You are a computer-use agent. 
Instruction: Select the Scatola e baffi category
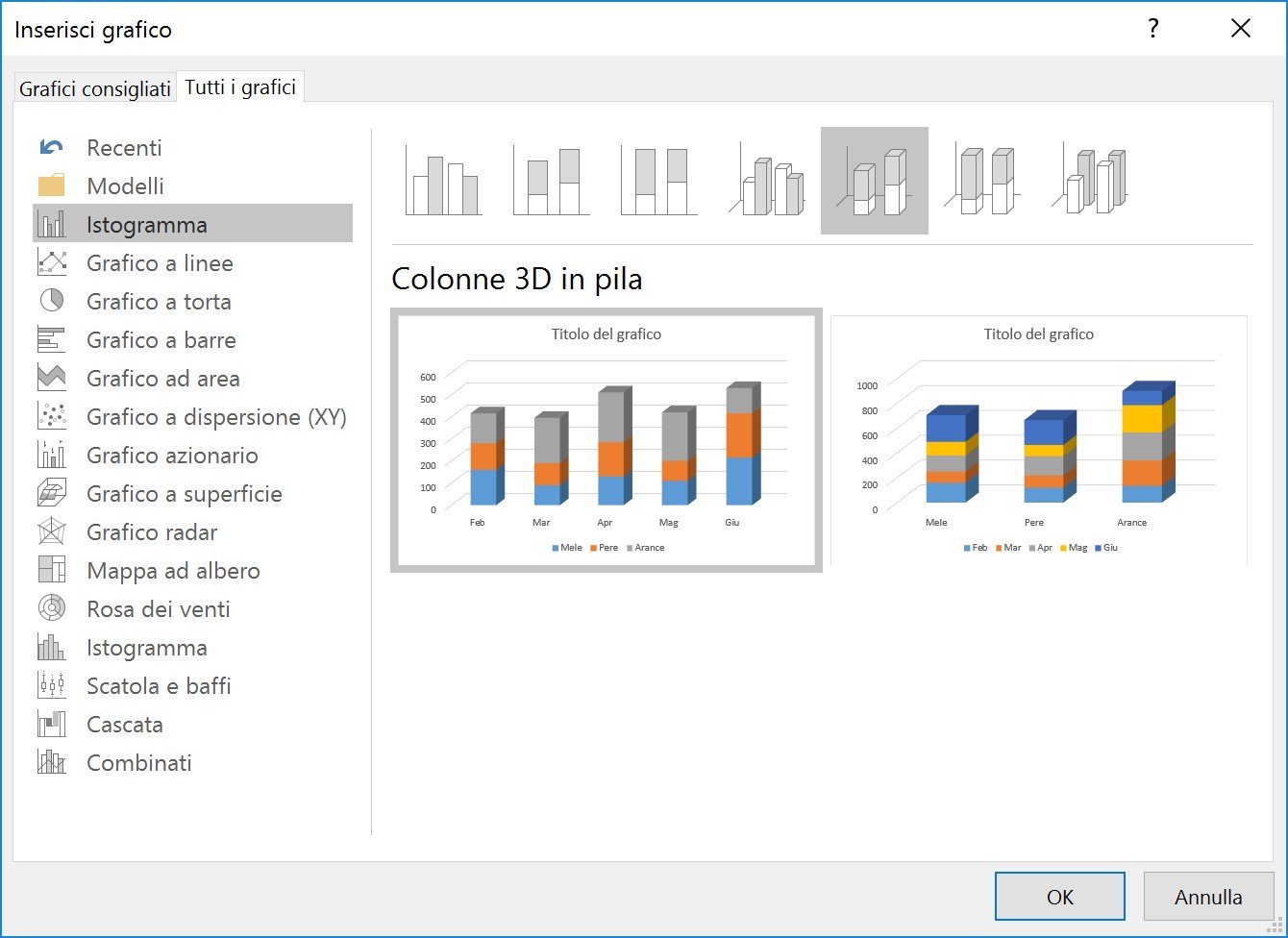[192, 685]
